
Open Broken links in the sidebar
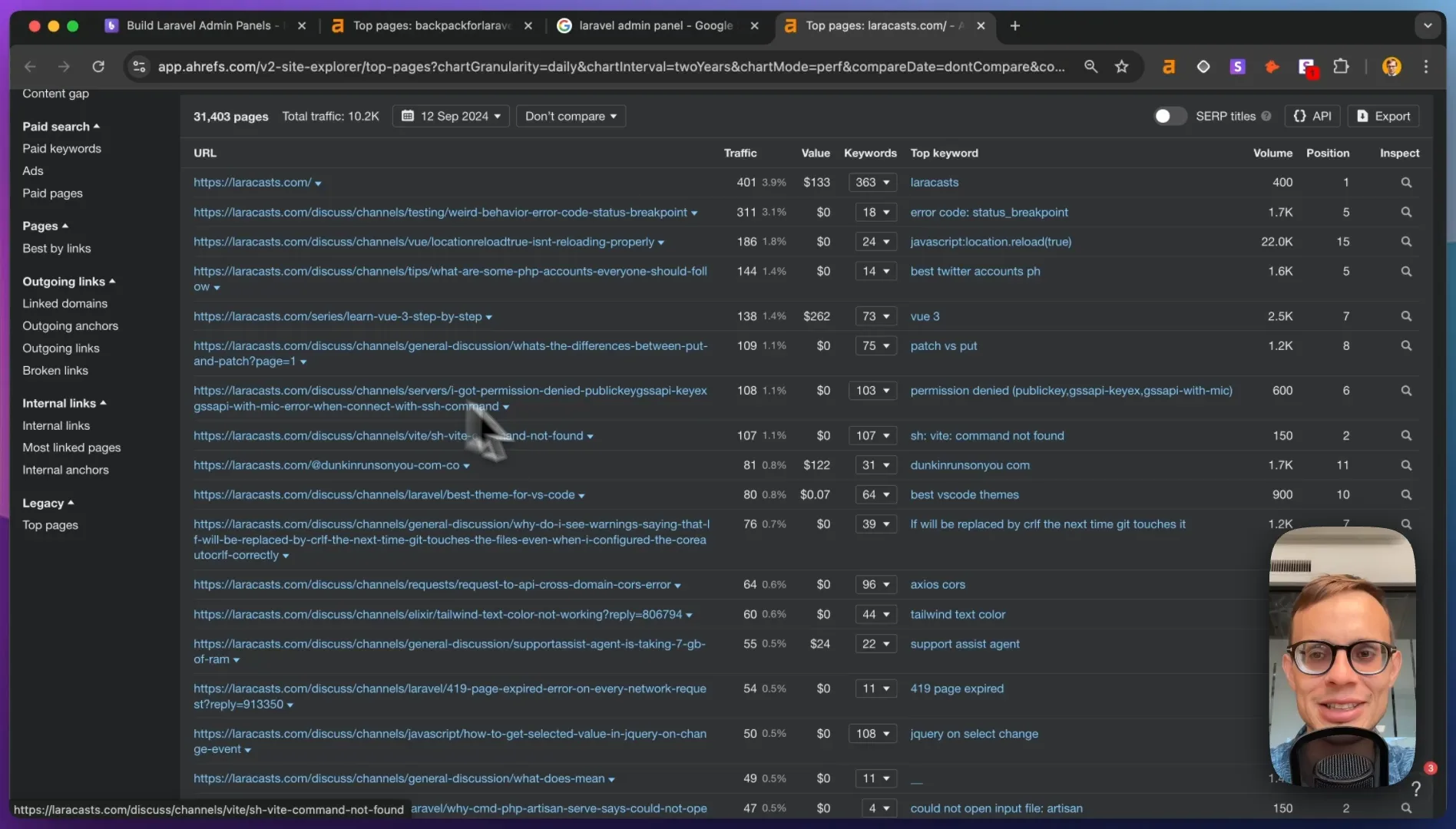click(x=55, y=371)
